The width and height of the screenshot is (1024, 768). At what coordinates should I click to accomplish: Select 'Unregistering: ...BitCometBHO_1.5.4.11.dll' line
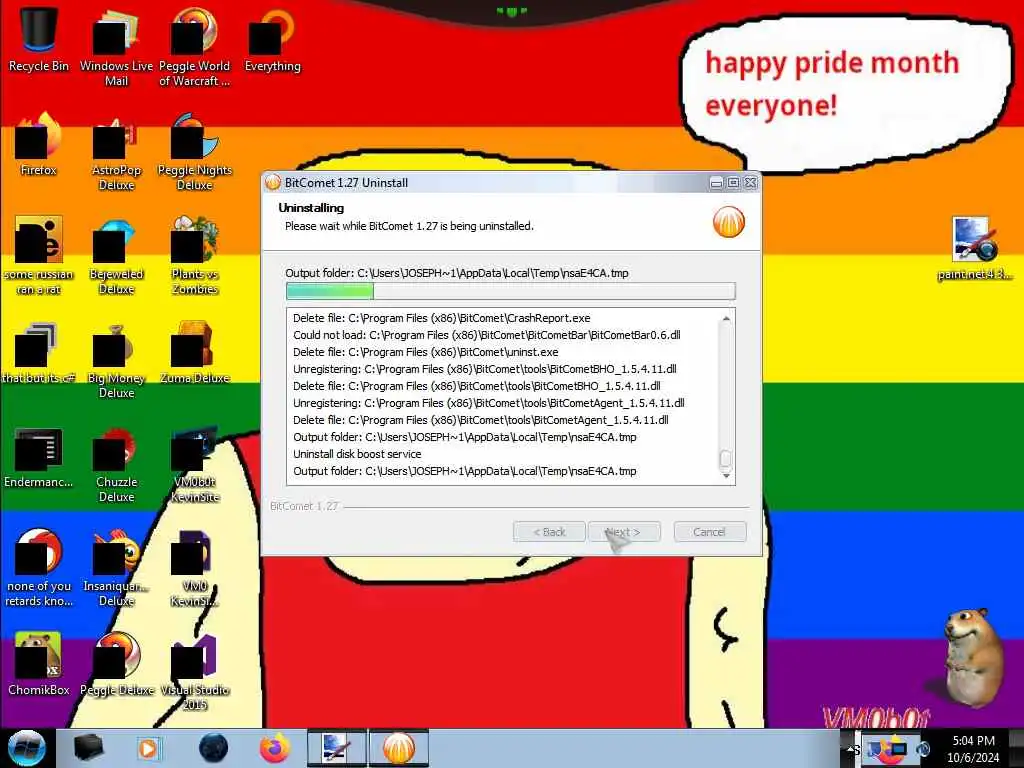click(x=485, y=369)
